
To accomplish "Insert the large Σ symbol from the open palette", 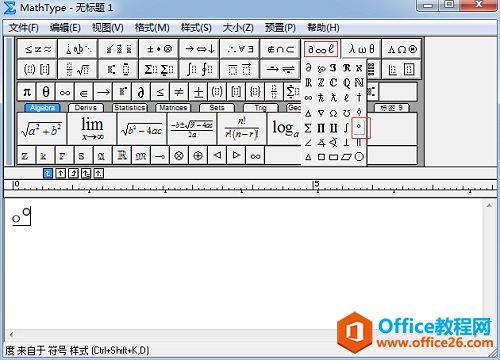I will coord(308,128).
